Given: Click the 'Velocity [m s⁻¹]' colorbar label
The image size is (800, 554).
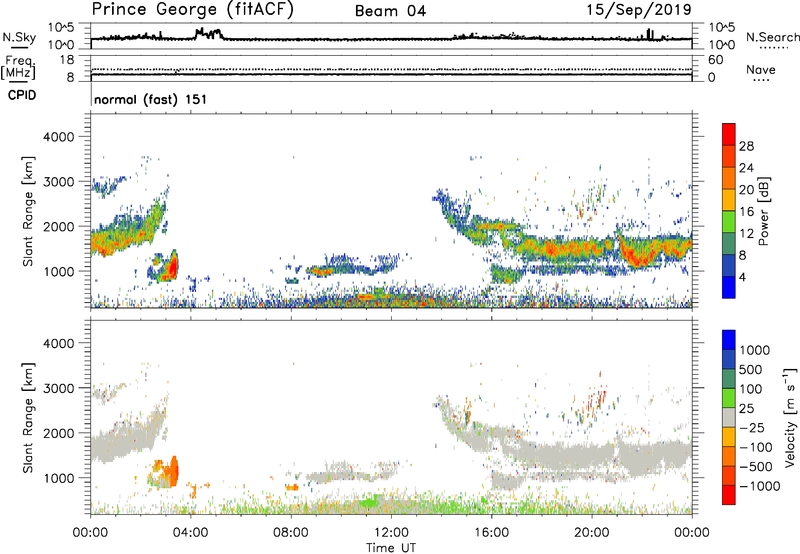Looking at the screenshot, I should 790,417.
